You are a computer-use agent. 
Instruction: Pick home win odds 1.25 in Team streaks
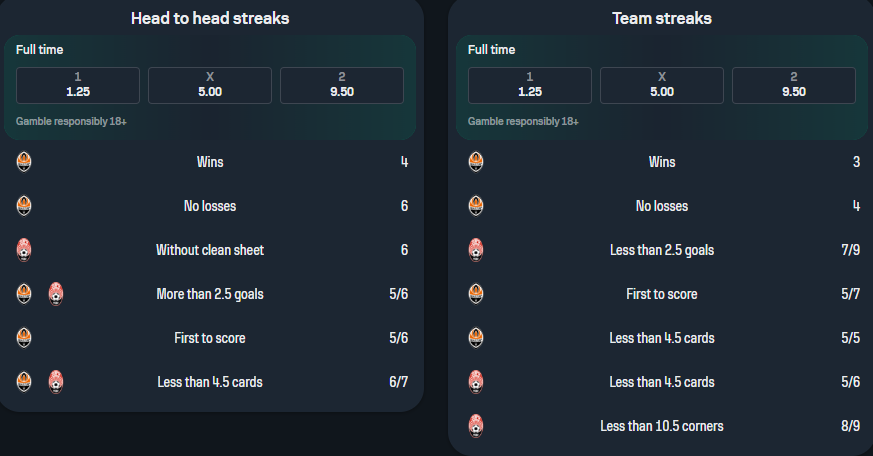[x=530, y=85]
